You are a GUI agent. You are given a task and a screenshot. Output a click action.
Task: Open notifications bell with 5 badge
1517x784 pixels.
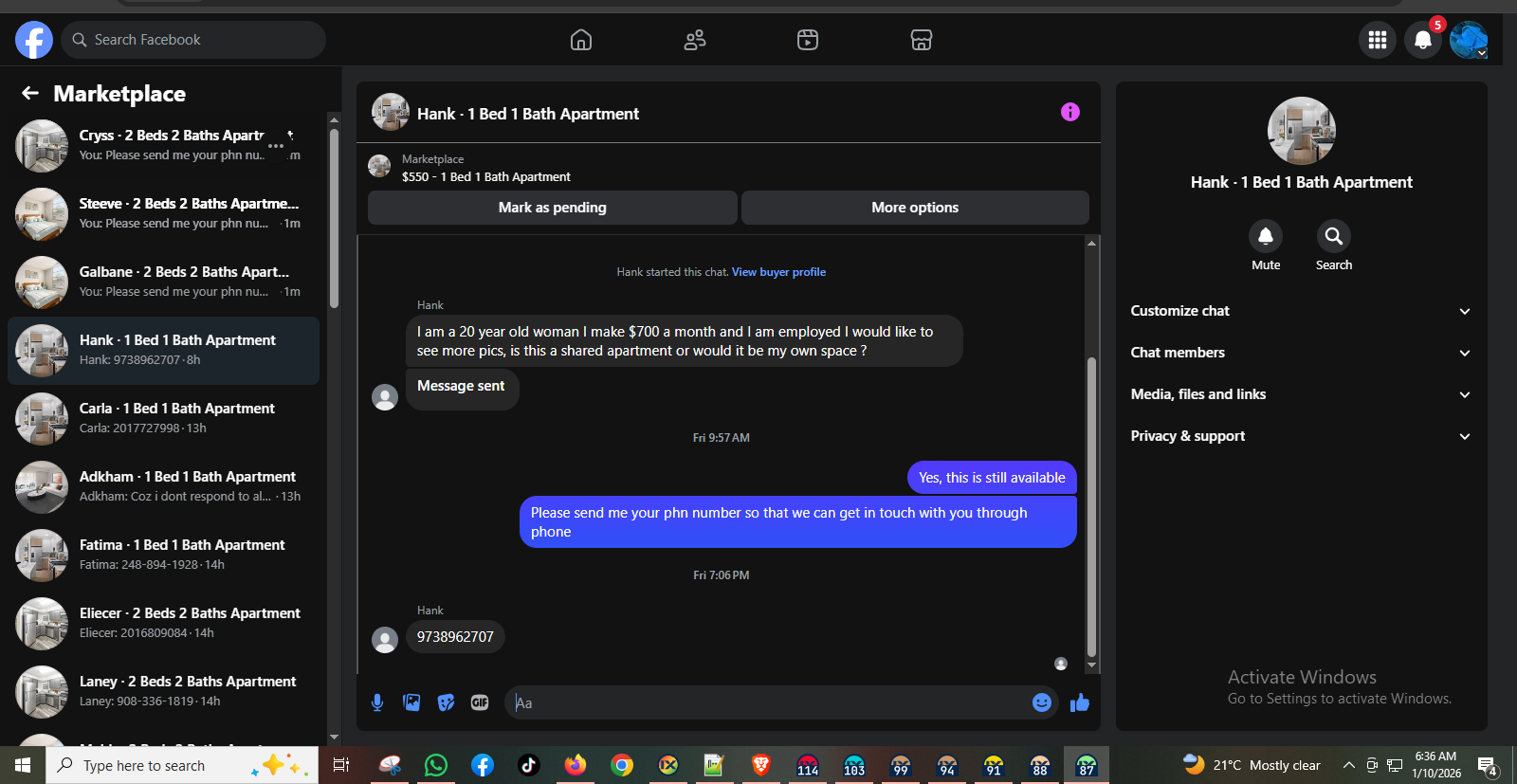point(1423,40)
